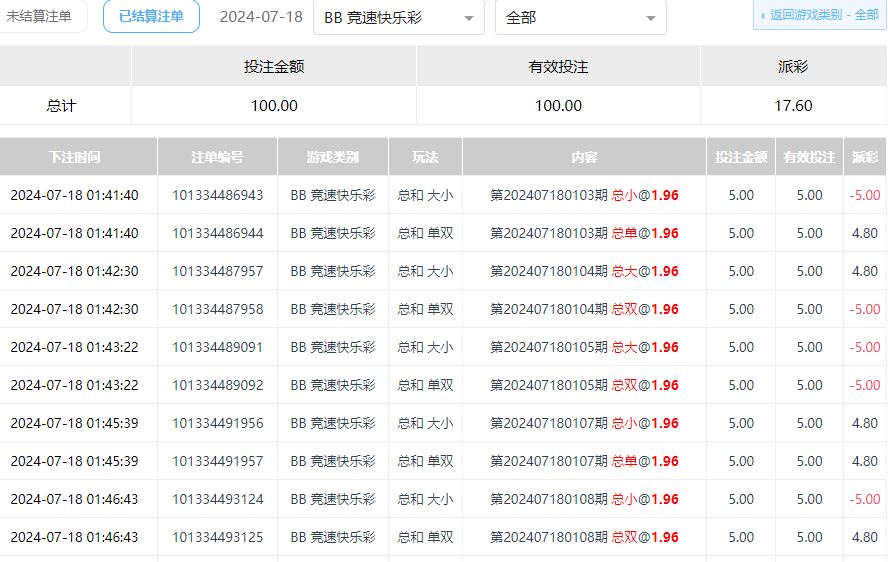The height and width of the screenshot is (562, 888).
Task: Select order number 101334487957
Action: coord(217,271)
